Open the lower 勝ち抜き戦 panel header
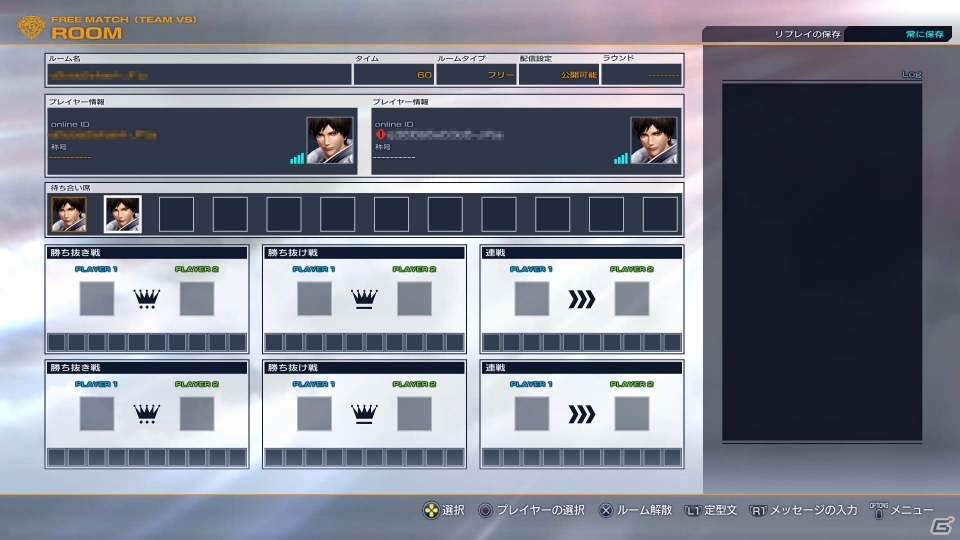 click(147, 367)
